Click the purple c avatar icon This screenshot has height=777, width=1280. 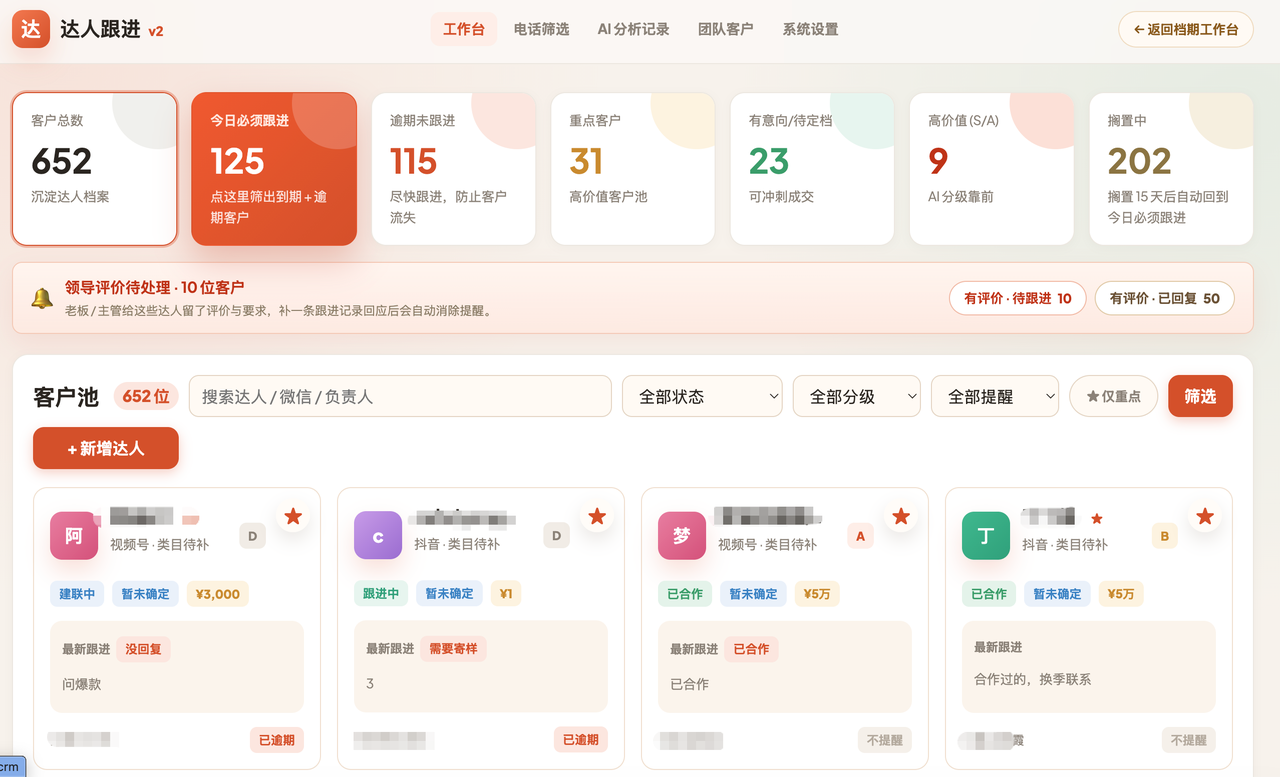(x=378, y=535)
